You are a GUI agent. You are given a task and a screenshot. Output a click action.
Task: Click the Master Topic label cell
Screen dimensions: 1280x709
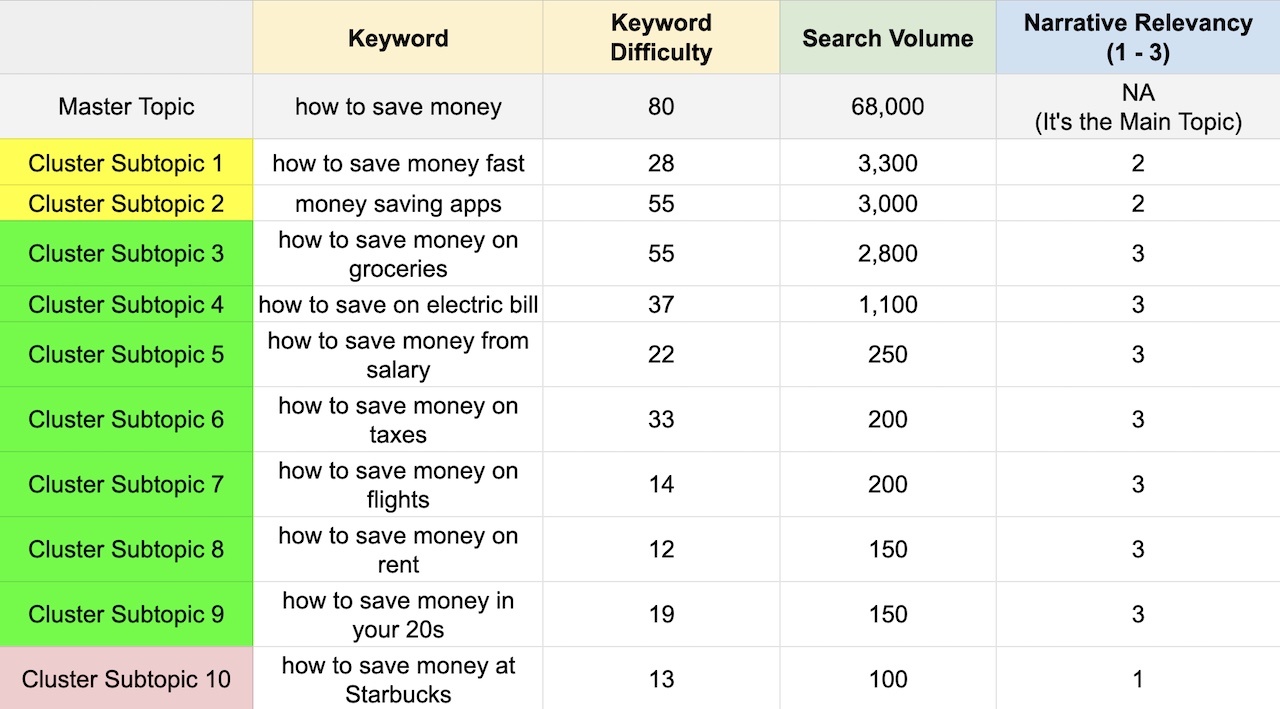point(126,106)
